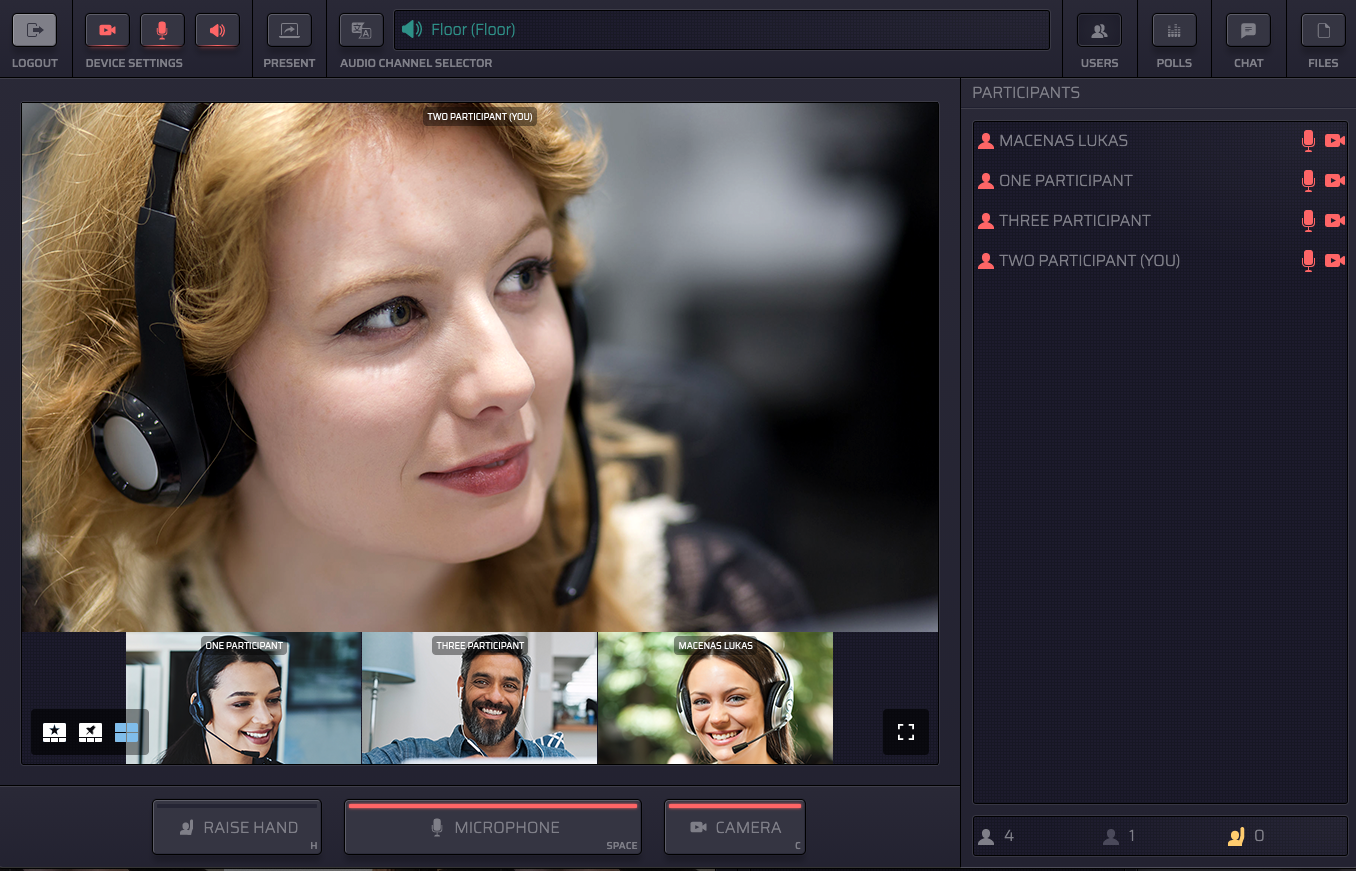Click the Present button
Viewport: 1356px width, 871px height.
[289, 30]
